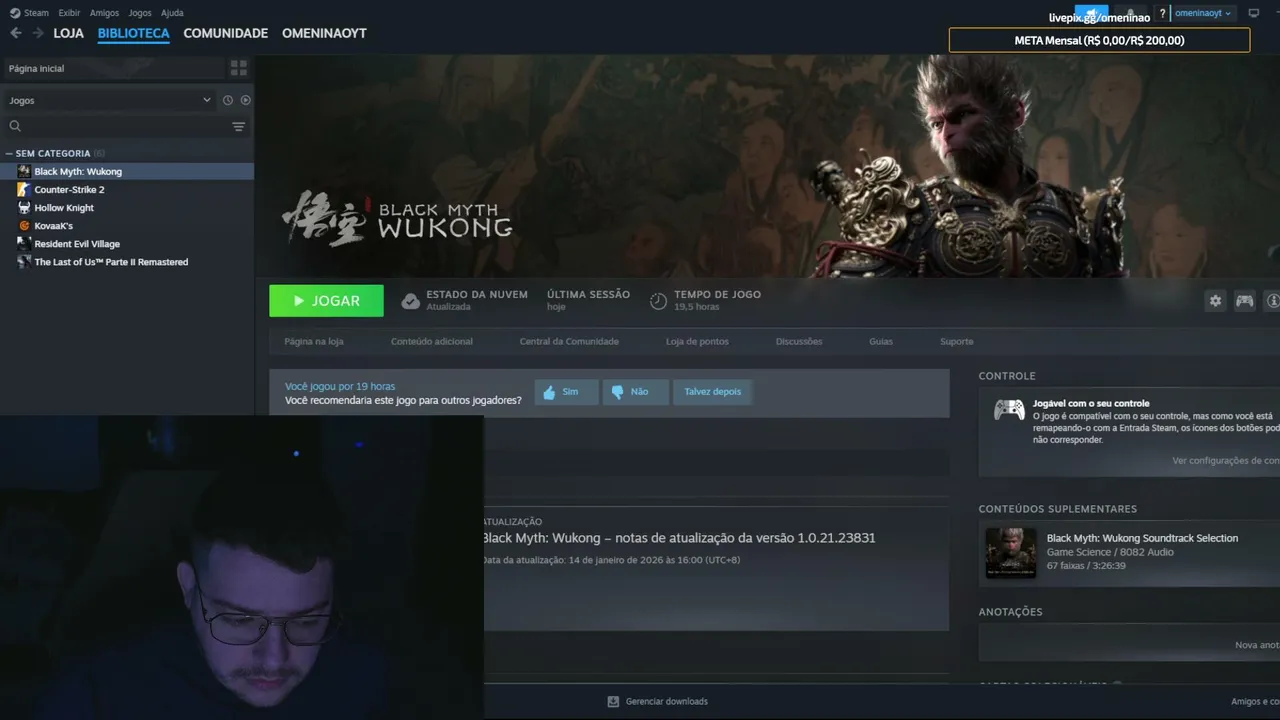This screenshot has width=1280, height=720.
Task: Open the OMENINAOYT profile tab
Action: (324, 33)
